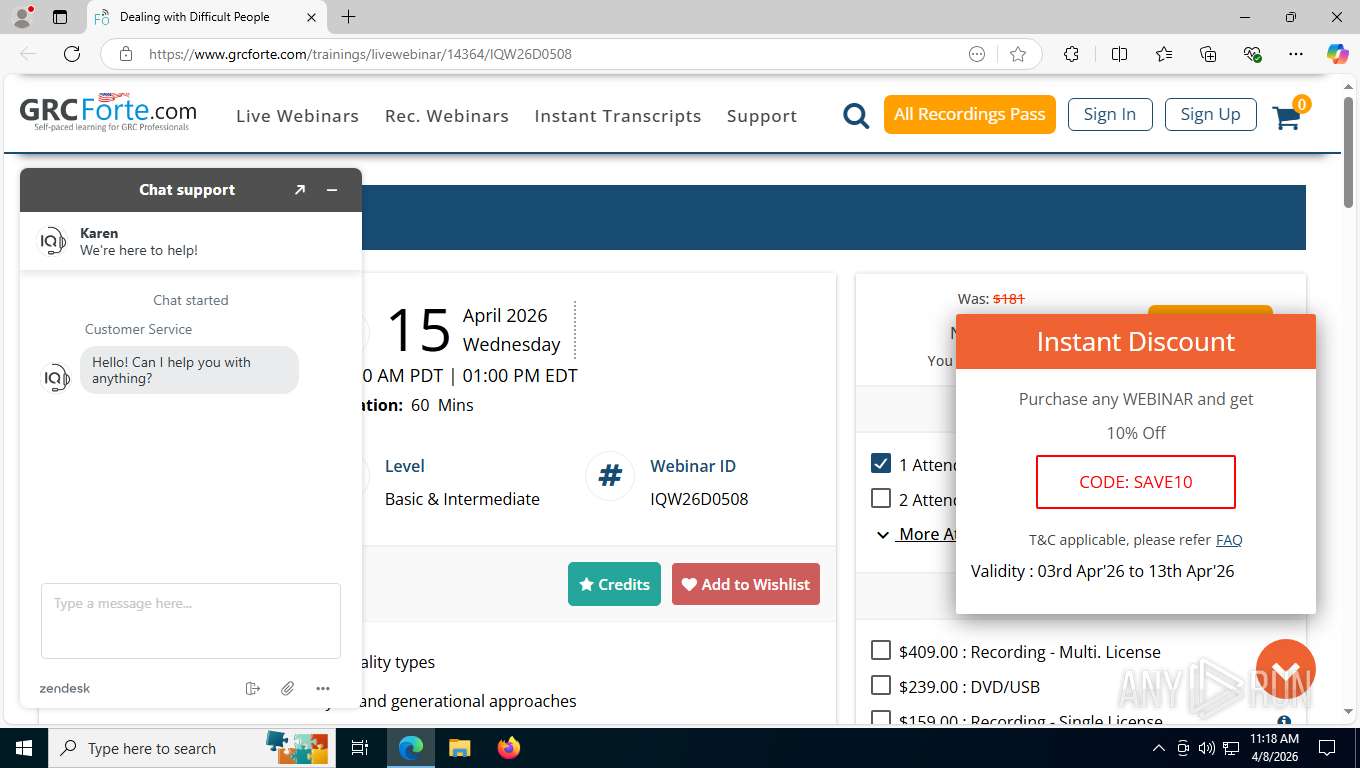Open the Live Webinars menu
Screen dimensions: 1360x768
click(297, 116)
